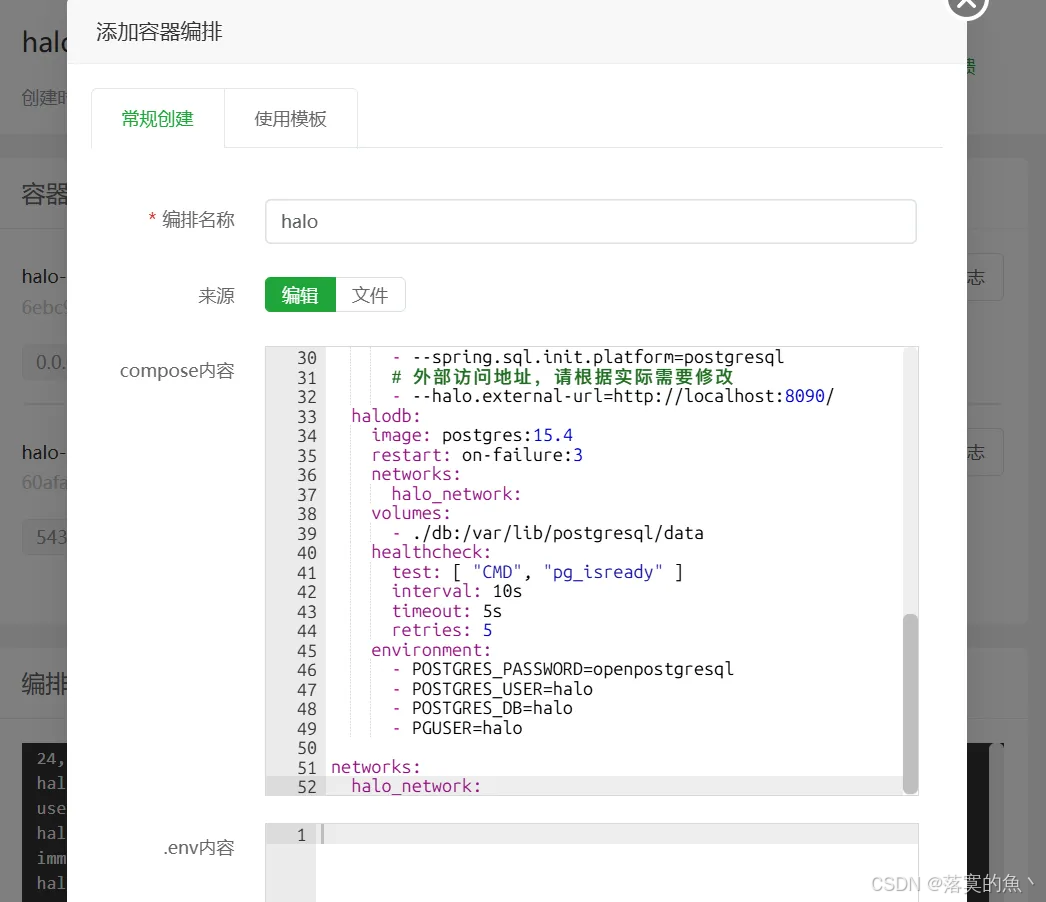The width and height of the screenshot is (1046, 902).
Task: Click the 'timeout: 5s' line
Action: [446, 611]
